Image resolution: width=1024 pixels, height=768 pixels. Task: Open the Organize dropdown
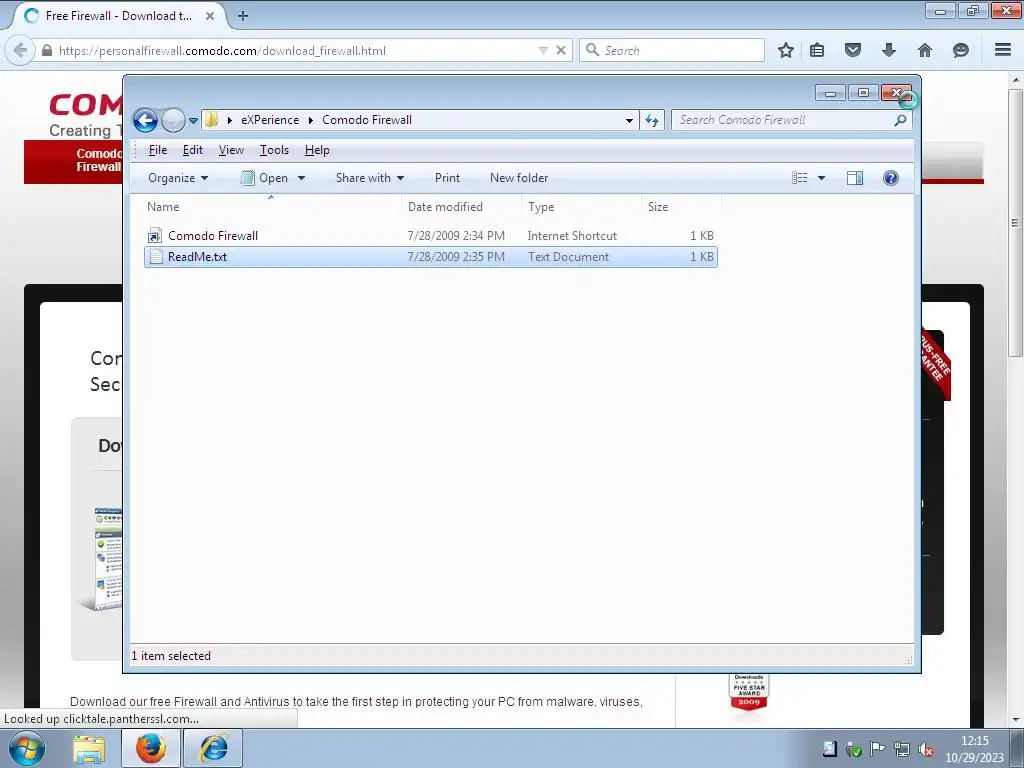(x=178, y=178)
